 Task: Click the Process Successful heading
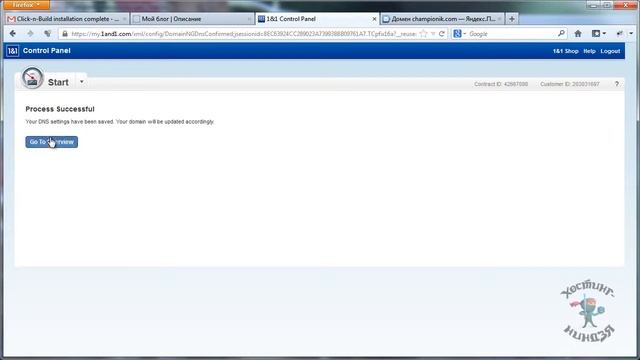pyautogui.click(x=60, y=109)
